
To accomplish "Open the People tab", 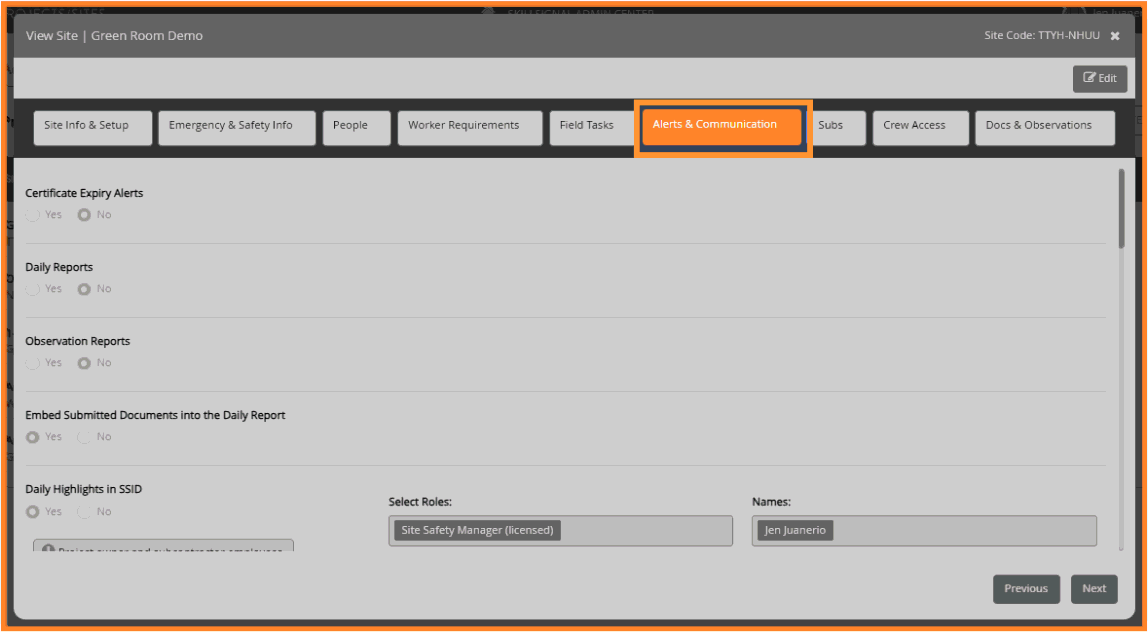I will point(357,127).
